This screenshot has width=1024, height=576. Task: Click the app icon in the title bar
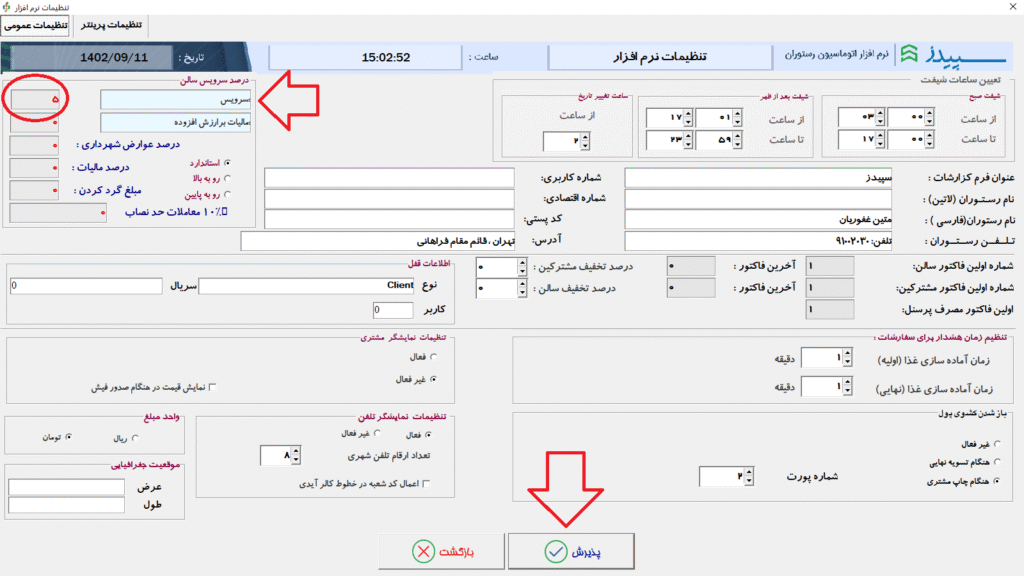(x=9, y=7)
